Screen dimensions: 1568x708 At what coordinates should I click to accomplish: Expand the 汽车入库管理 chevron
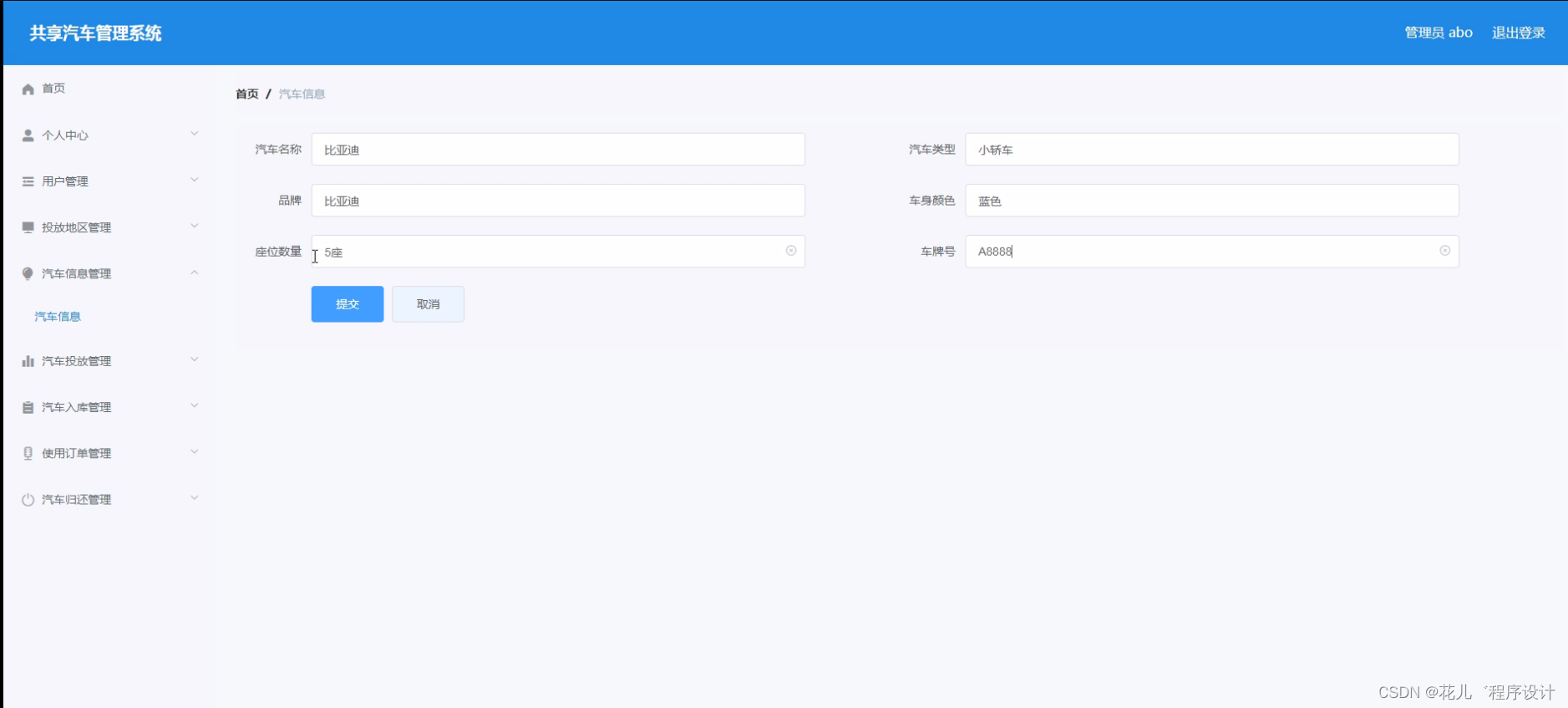pyautogui.click(x=195, y=405)
